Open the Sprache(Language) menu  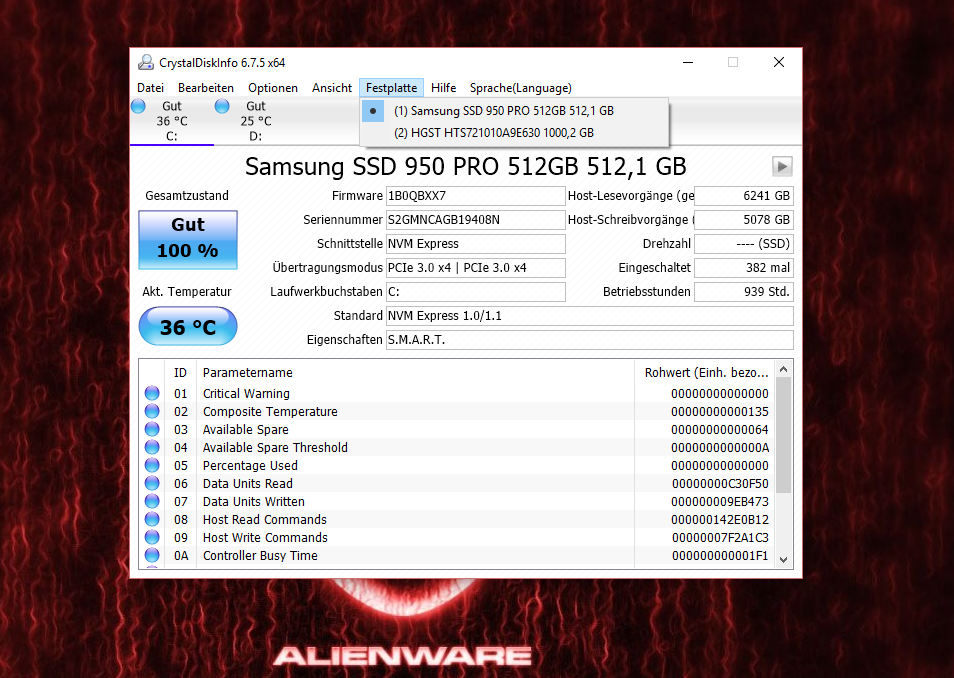(520, 88)
